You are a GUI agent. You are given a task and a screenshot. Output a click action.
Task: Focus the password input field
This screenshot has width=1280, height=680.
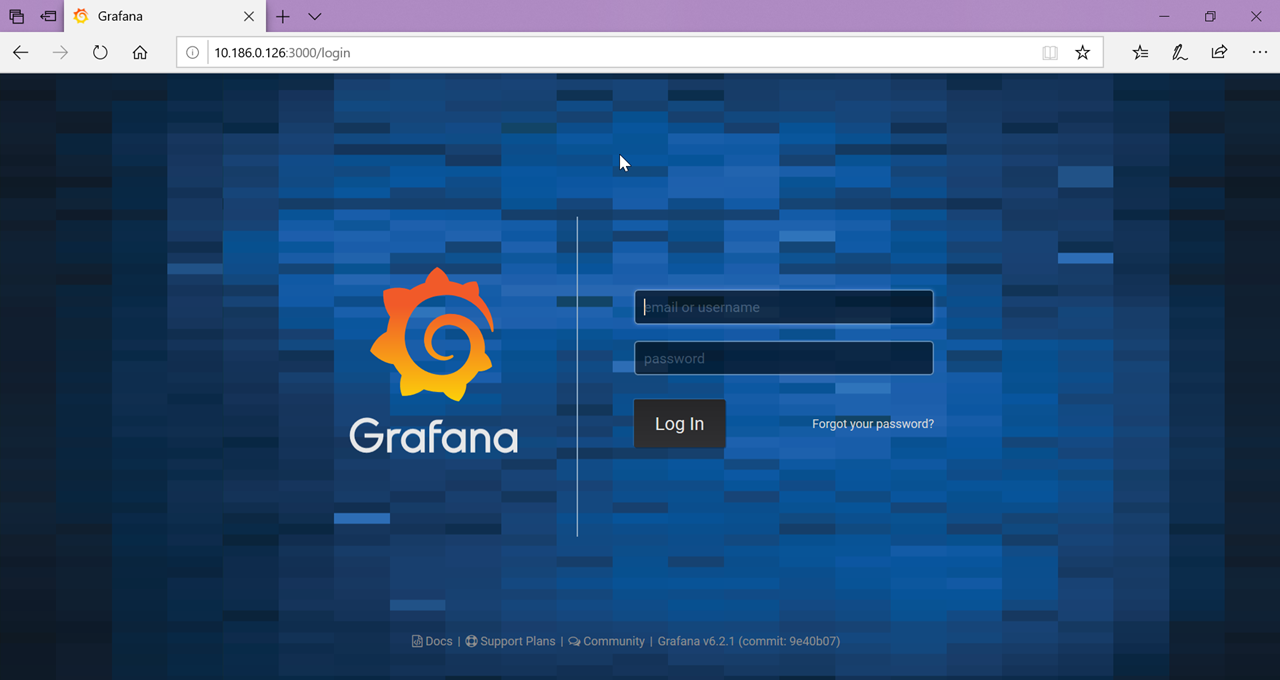pyautogui.click(x=783, y=358)
